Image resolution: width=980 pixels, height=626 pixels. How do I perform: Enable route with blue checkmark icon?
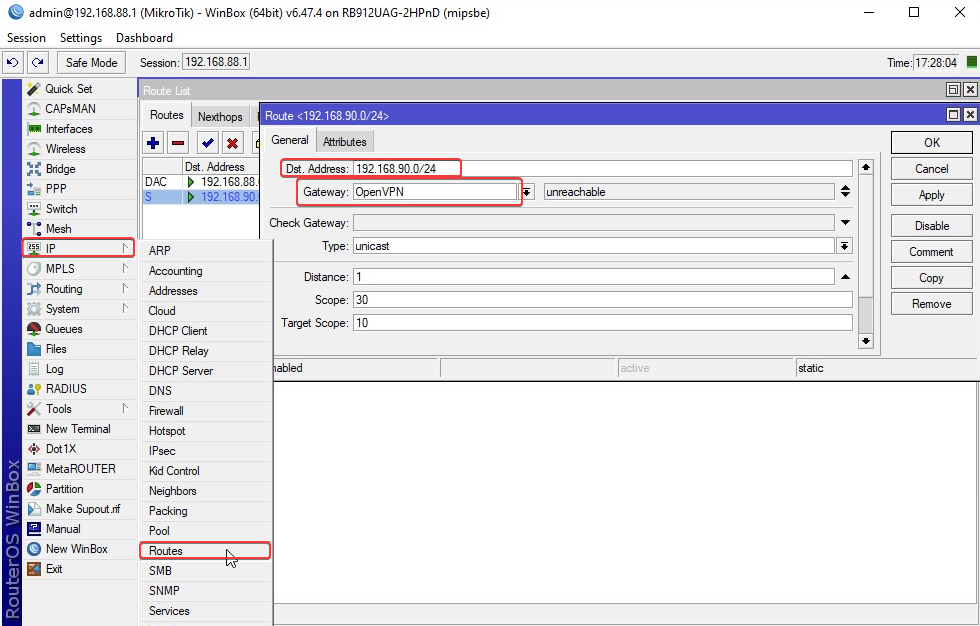tap(208, 143)
